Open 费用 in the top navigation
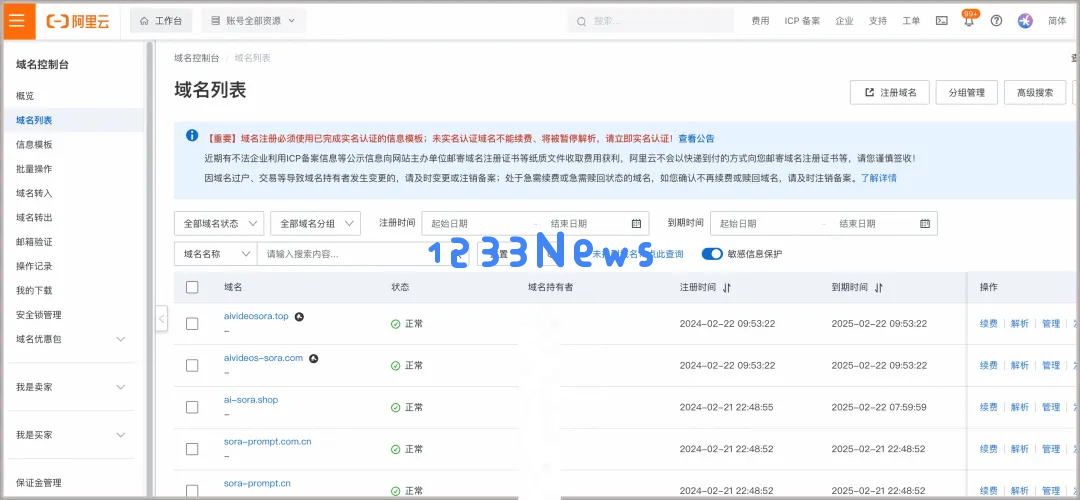Viewport: 1080px width, 500px height. (760, 21)
